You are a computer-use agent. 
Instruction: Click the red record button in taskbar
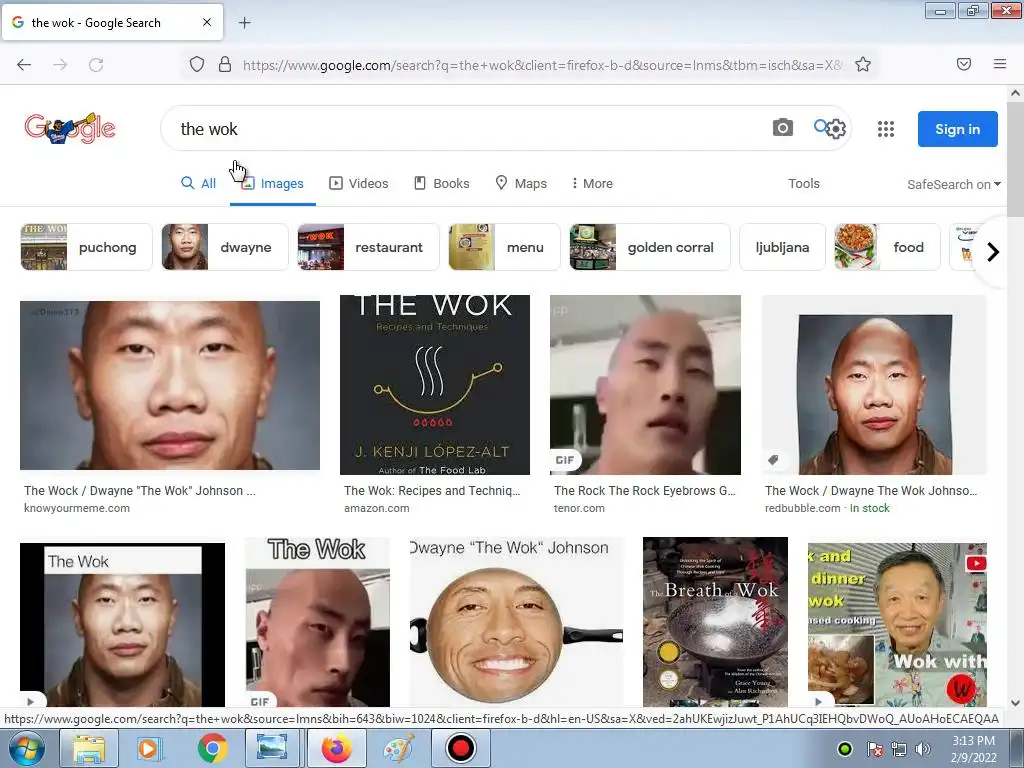pos(460,748)
